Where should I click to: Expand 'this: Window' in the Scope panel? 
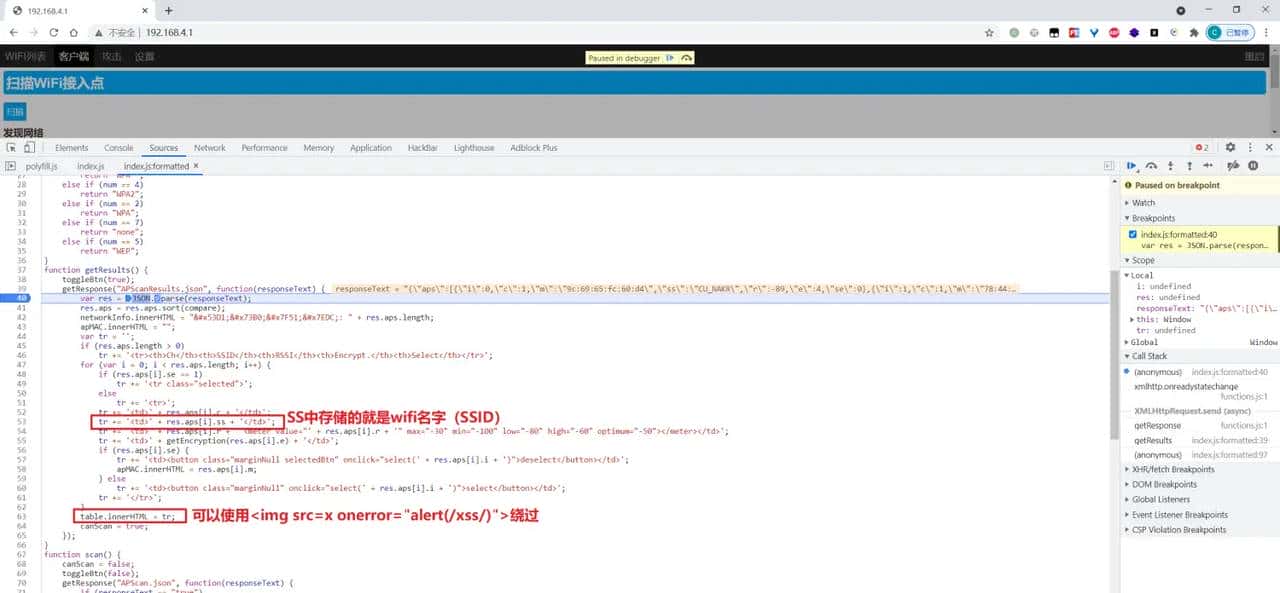[1134, 319]
